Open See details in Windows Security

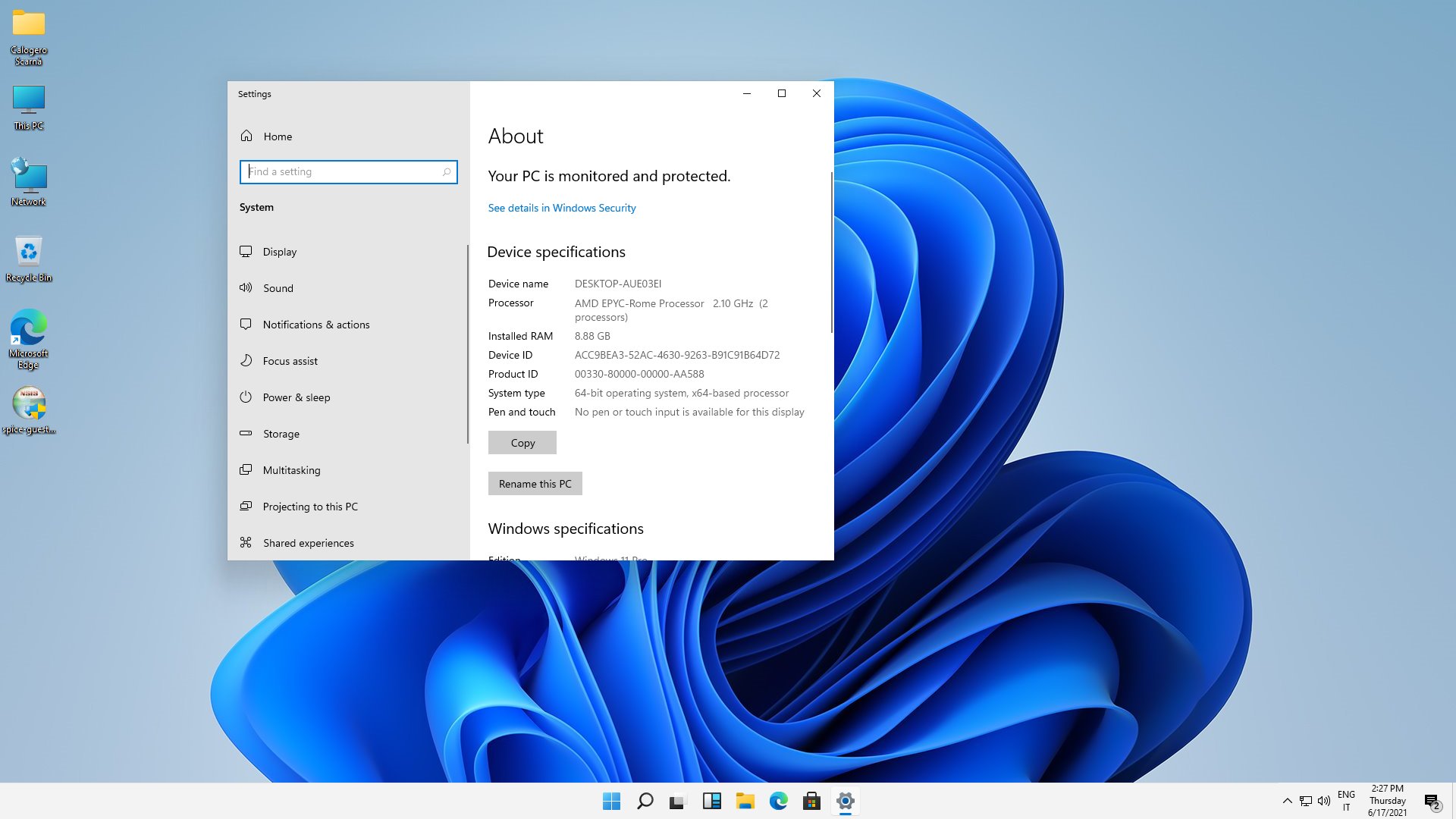click(561, 208)
